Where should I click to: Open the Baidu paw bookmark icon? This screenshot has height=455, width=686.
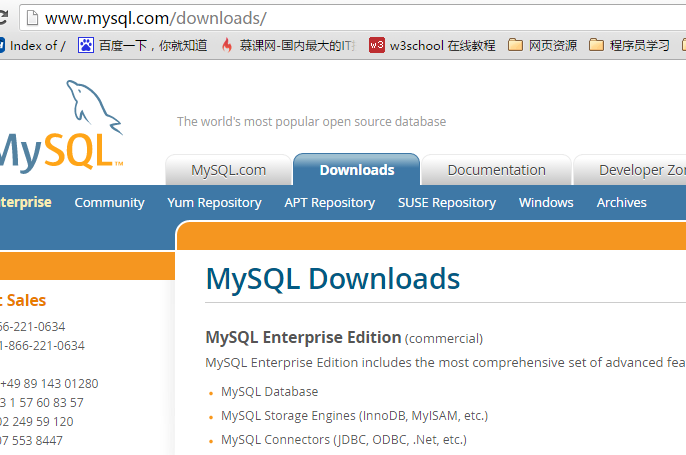pos(86,45)
